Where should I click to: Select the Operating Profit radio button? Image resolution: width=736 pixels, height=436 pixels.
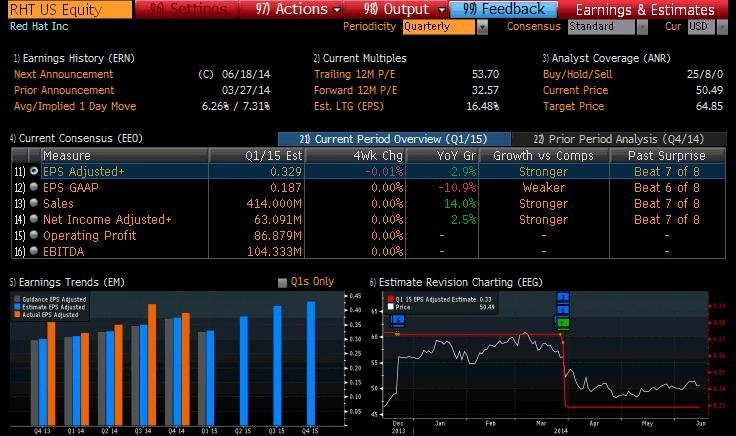[34, 235]
